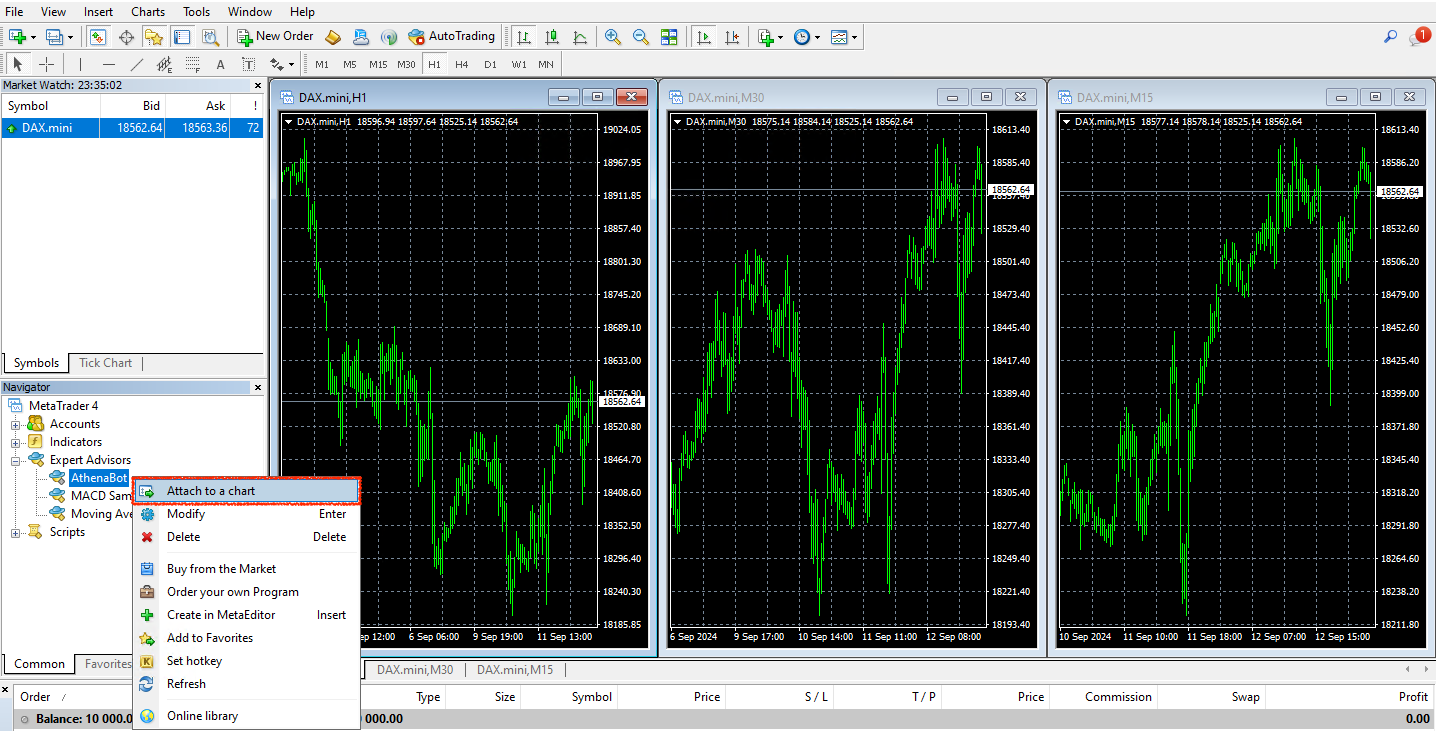Select the D1 timeframe
This screenshot has height=731, width=1436.
[490, 64]
